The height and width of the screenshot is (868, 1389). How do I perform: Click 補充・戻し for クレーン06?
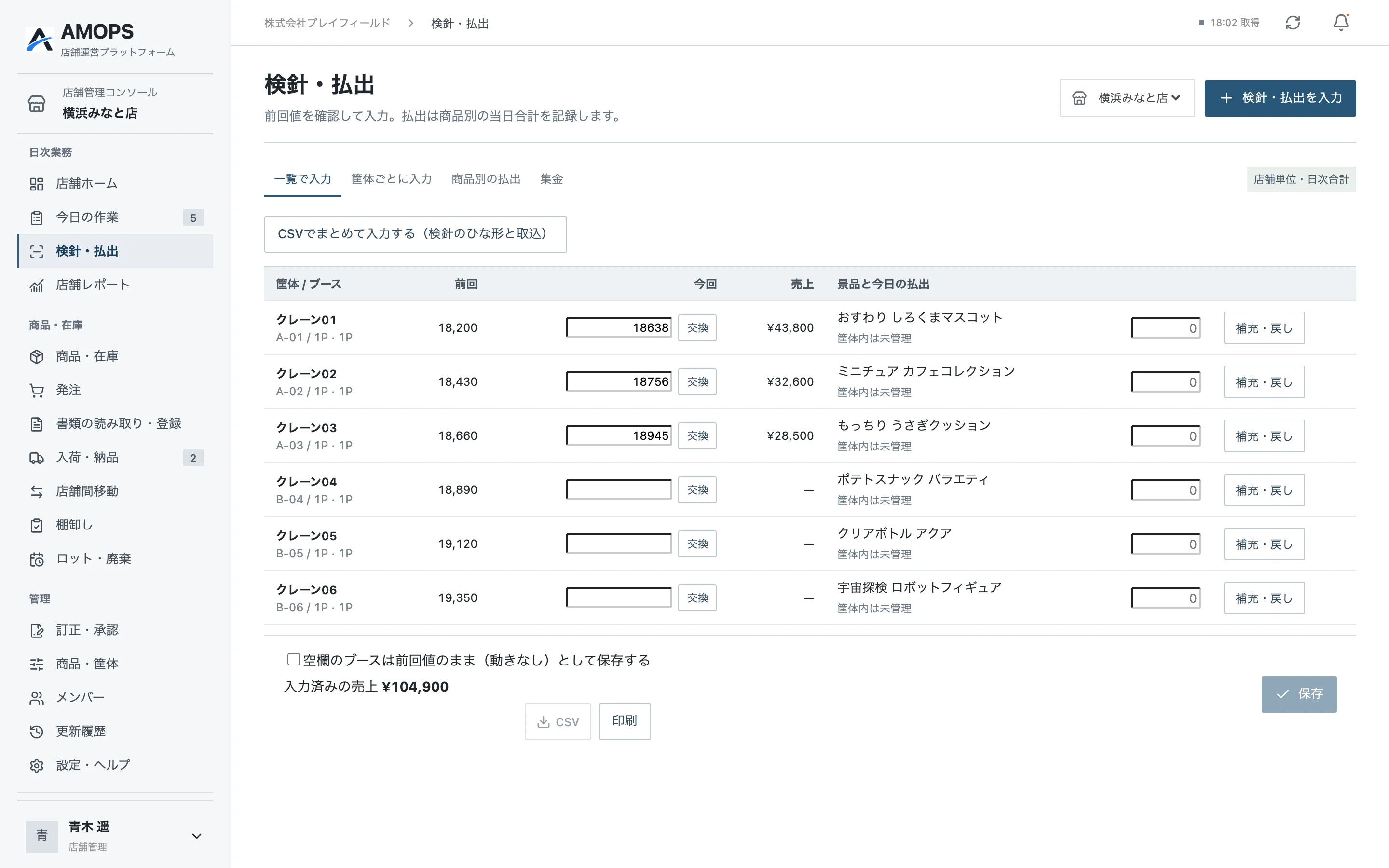[x=1264, y=597]
